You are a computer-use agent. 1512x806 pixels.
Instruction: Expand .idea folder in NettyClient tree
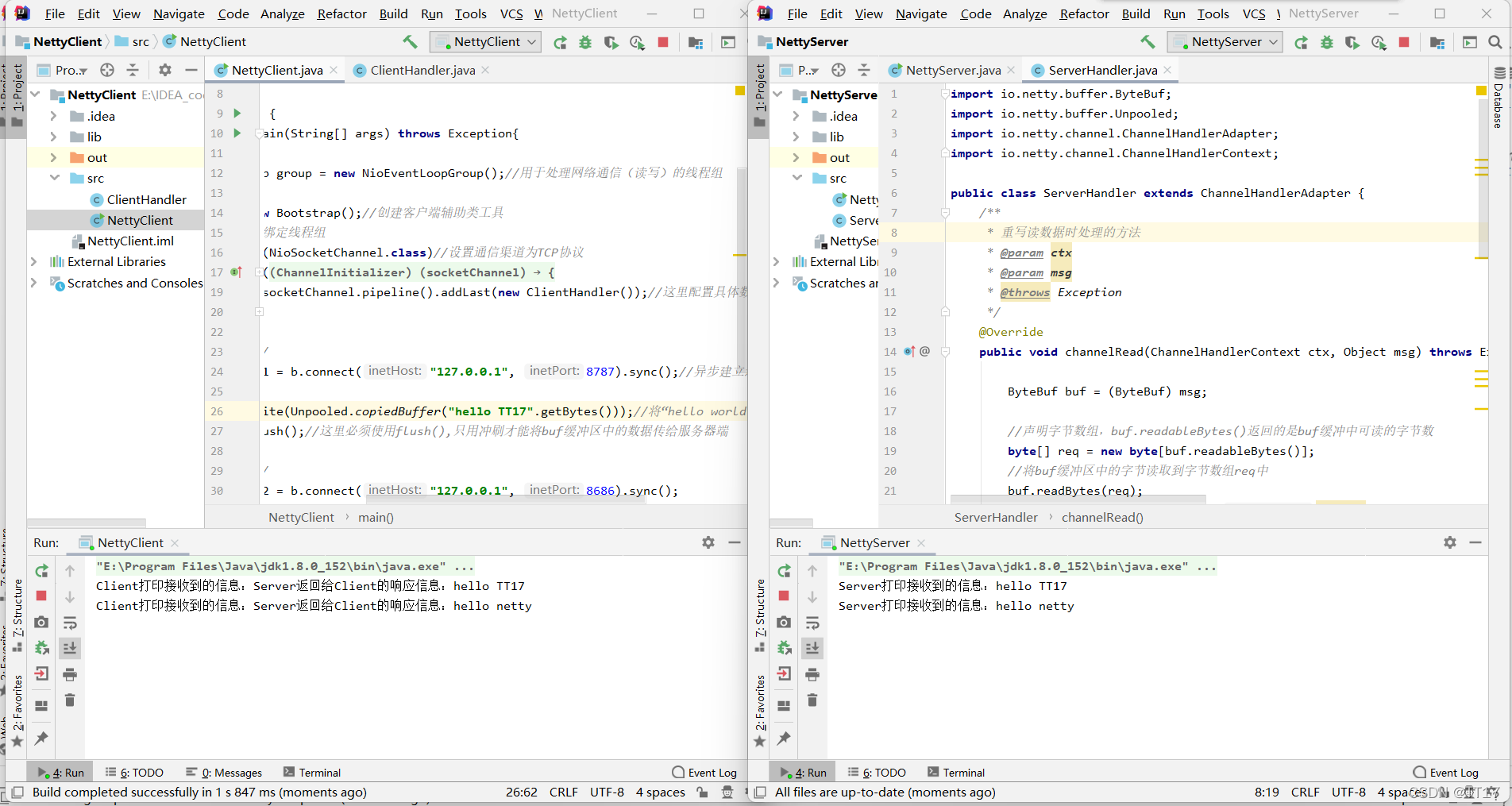tap(53, 116)
